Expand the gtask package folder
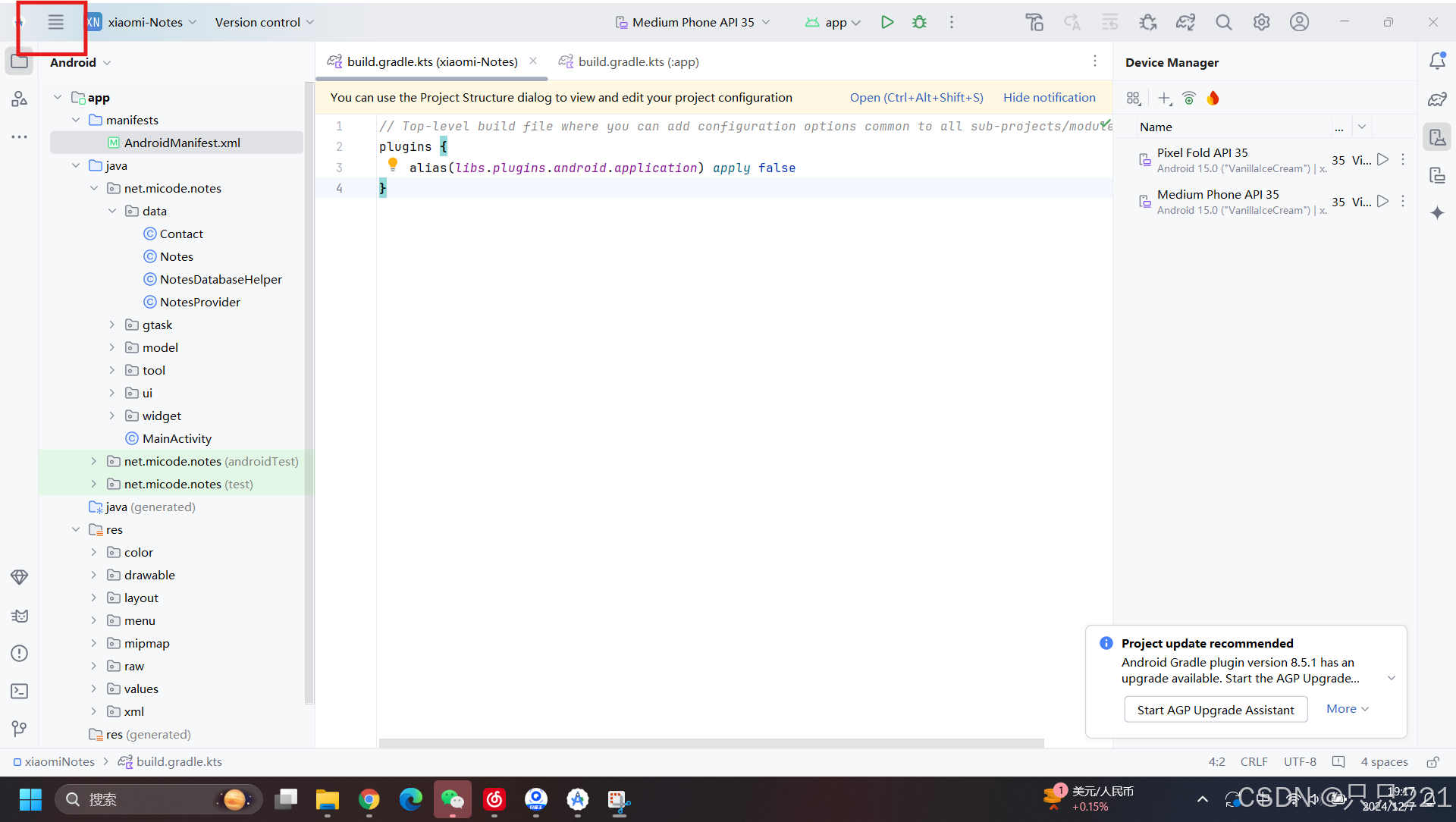Screen dimensions: 1456x822 (x=112, y=325)
